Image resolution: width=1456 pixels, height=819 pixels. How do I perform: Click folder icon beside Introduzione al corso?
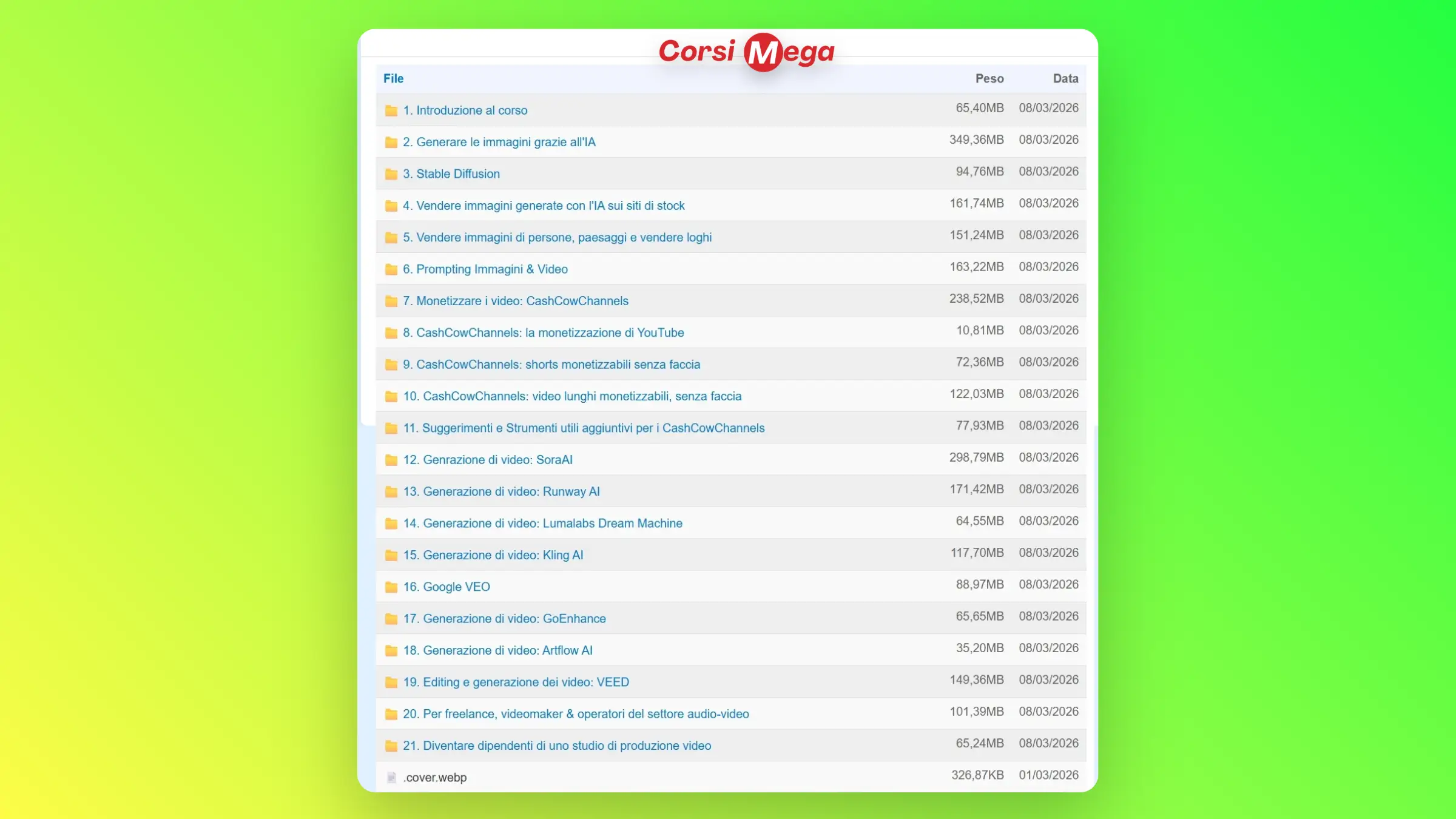coord(391,110)
